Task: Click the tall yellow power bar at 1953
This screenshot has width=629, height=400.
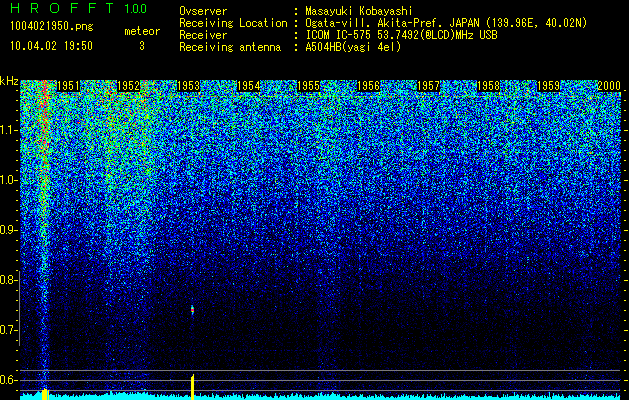Action: (x=193, y=387)
